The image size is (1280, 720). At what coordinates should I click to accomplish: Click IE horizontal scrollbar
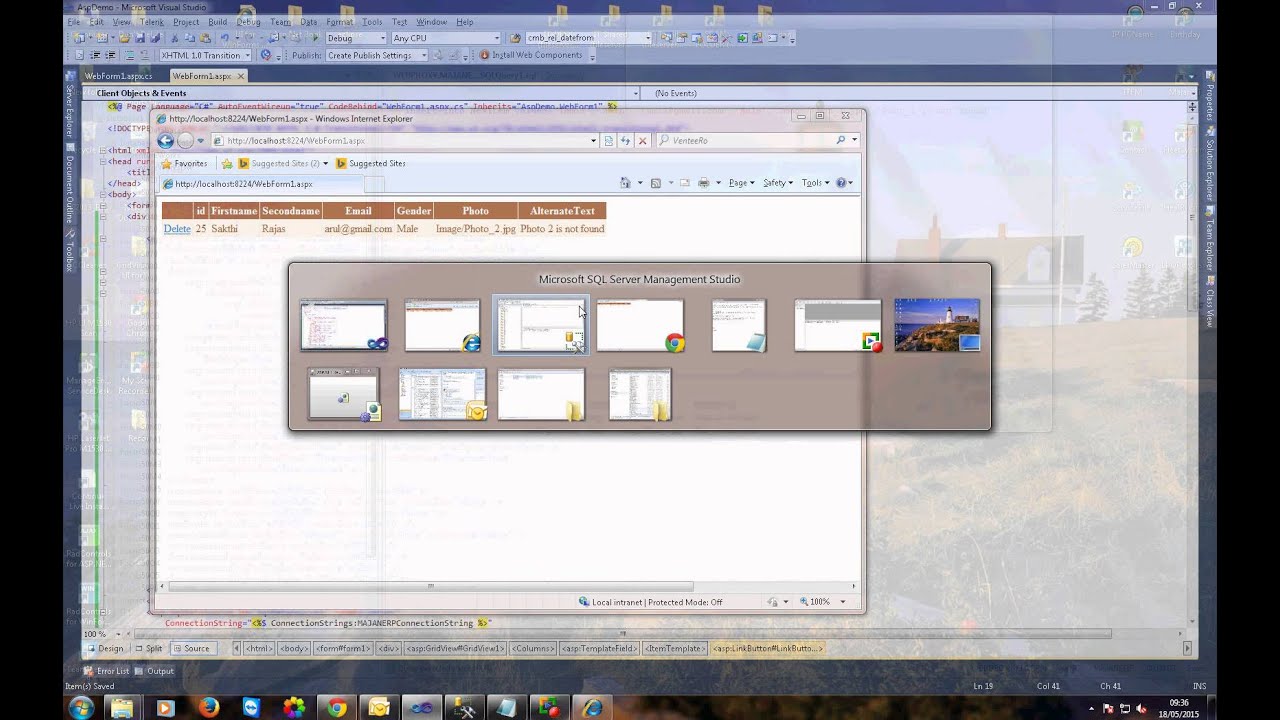pos(430,587)
